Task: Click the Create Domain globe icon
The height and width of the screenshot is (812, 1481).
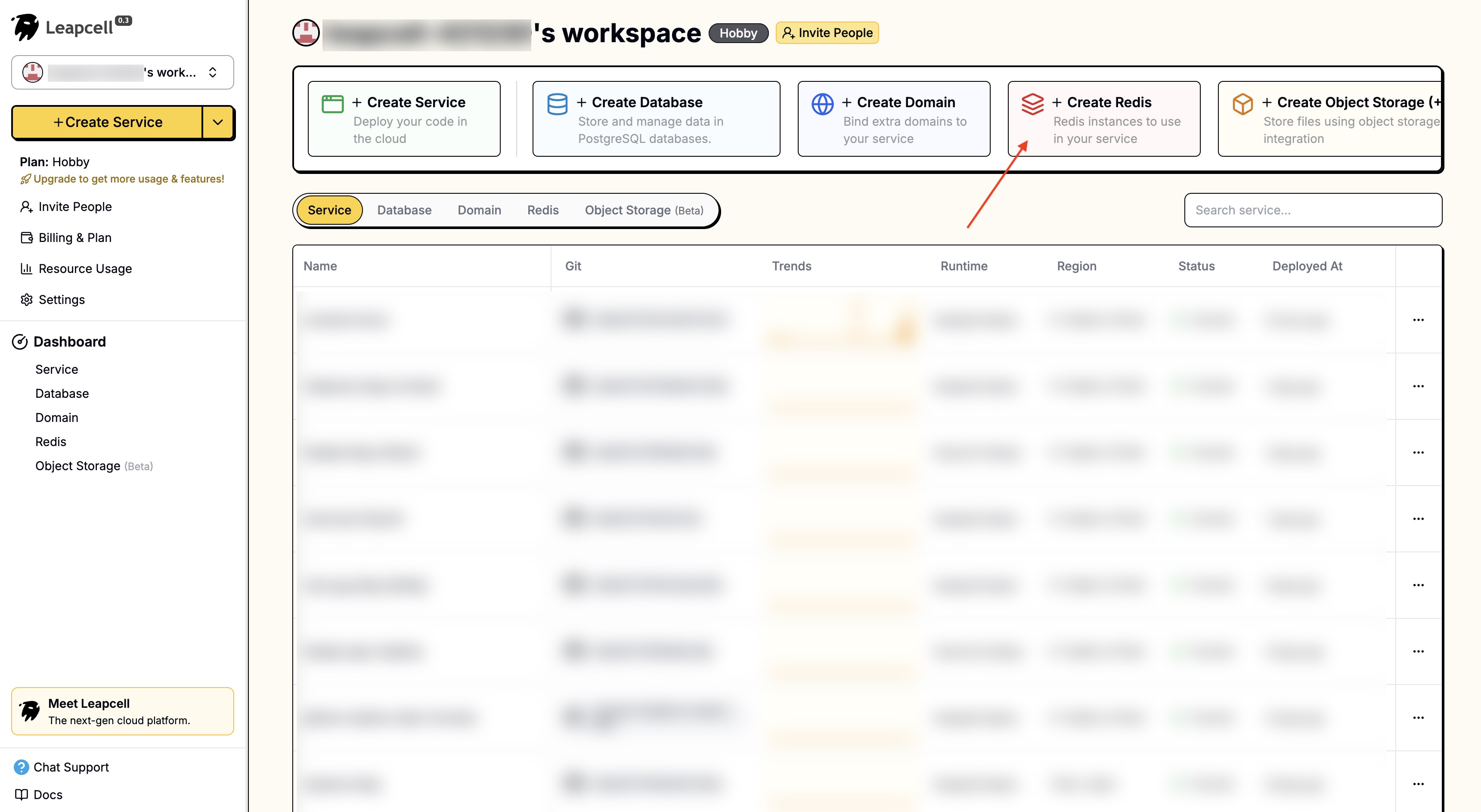Action: pyautogui.click(x=822, y=104)
